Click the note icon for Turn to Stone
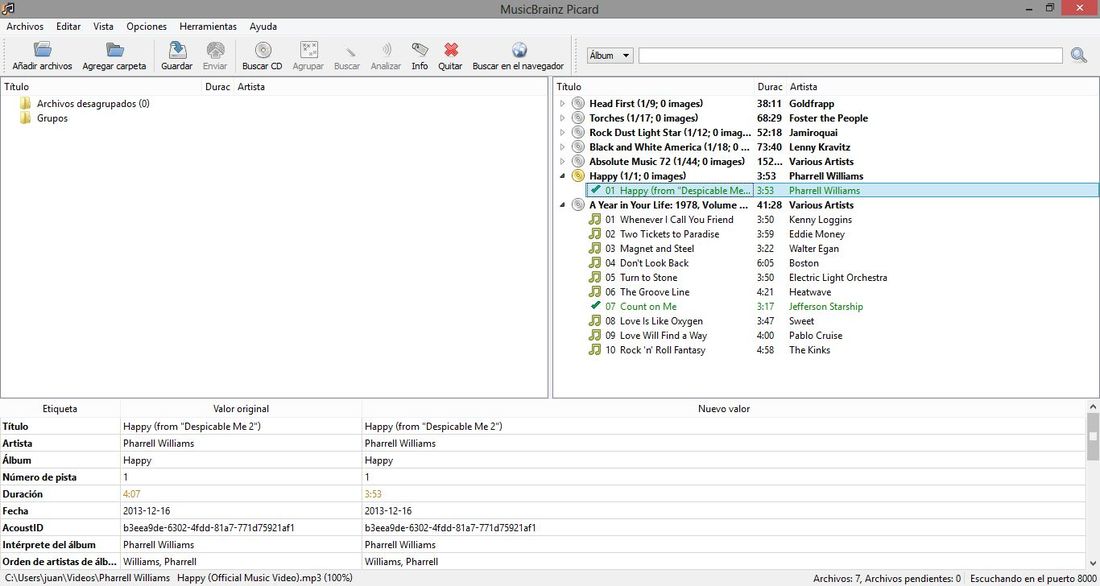Image resolution: width=1100 pixels, height=586 pixels. coord(595,277)
